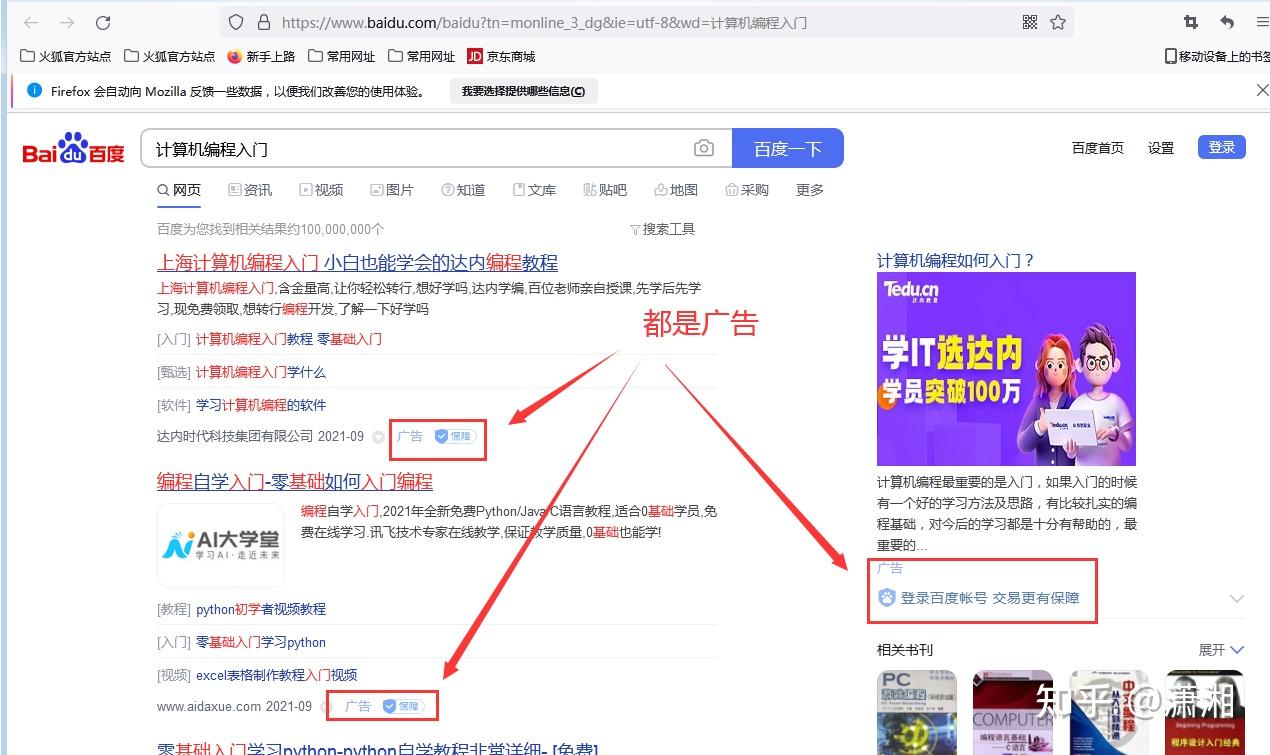Screen dimensions: 1270x755
Task: Click the padlock site security icon
Action: click(264, 22)
